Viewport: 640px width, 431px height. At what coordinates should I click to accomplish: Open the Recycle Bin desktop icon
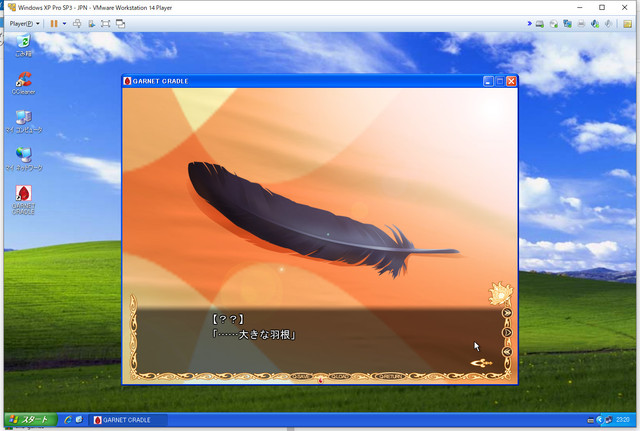[x=24, y=45]
